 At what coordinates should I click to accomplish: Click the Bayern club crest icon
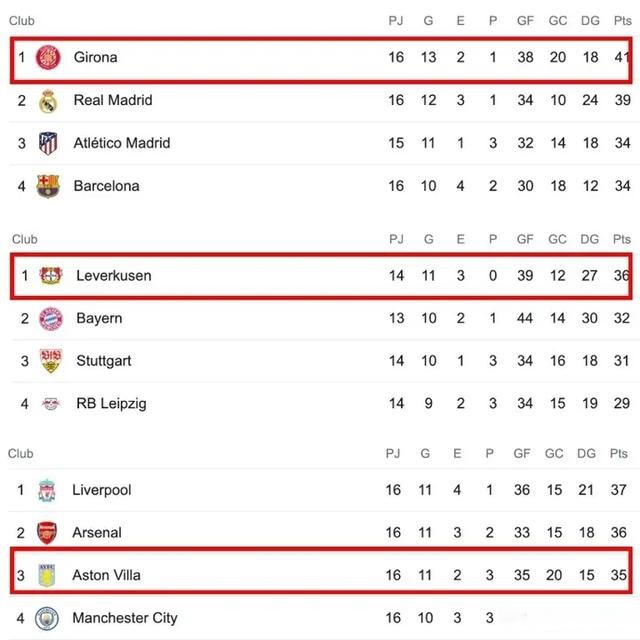51,318
